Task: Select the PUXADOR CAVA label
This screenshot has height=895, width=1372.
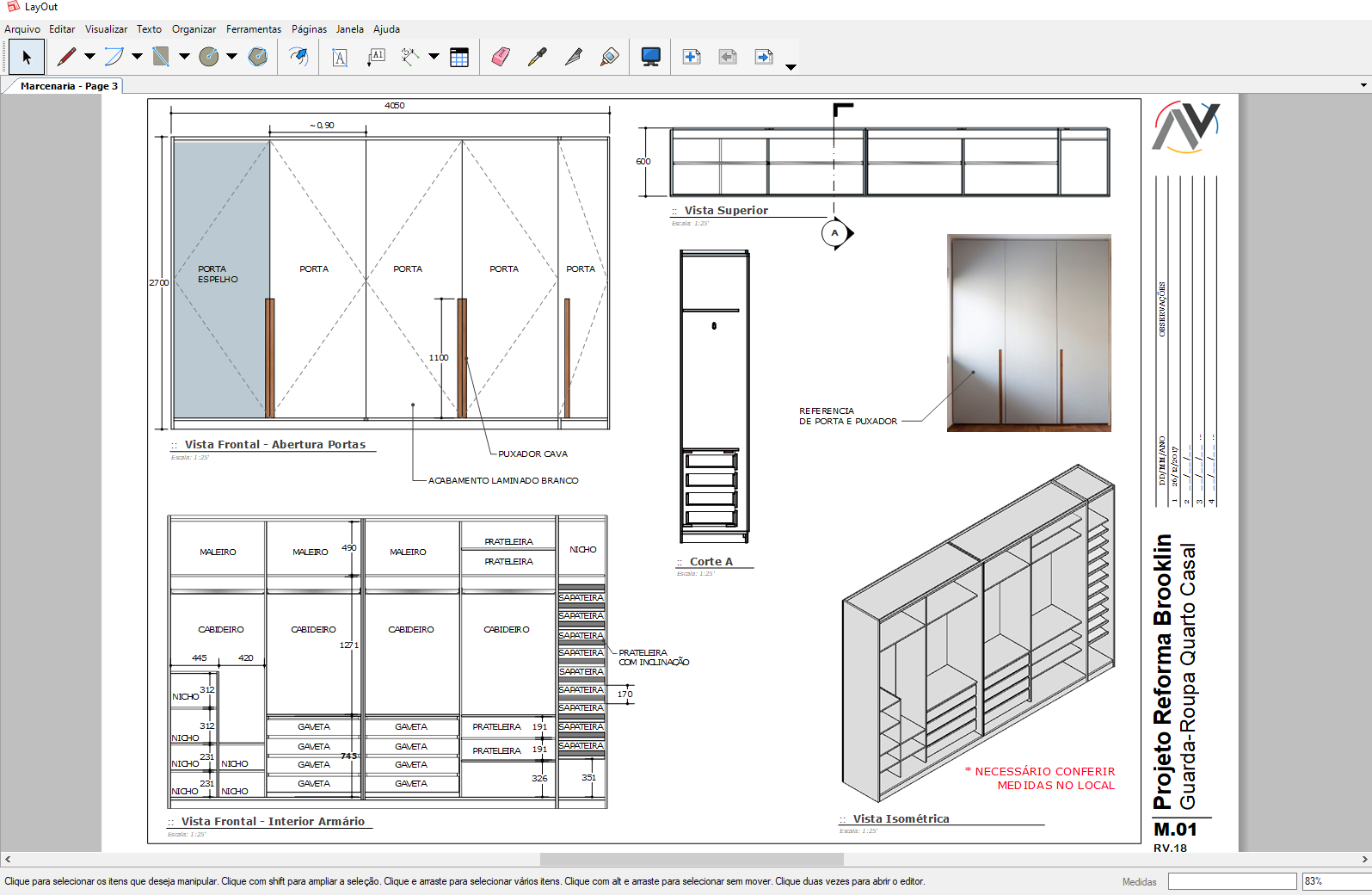Action: [x=532, y=454]
